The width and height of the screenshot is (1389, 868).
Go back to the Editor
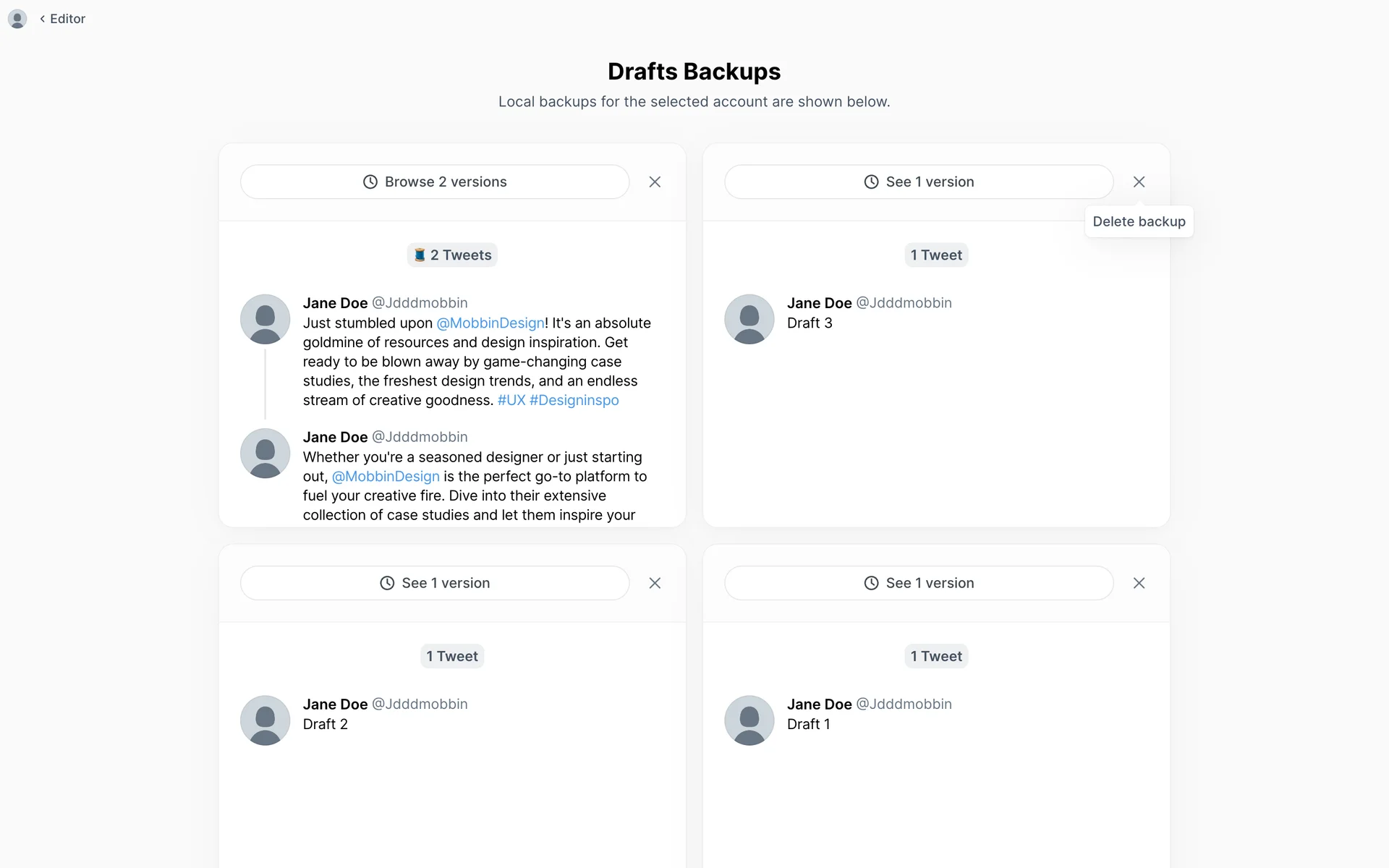[x=63, y=19]
